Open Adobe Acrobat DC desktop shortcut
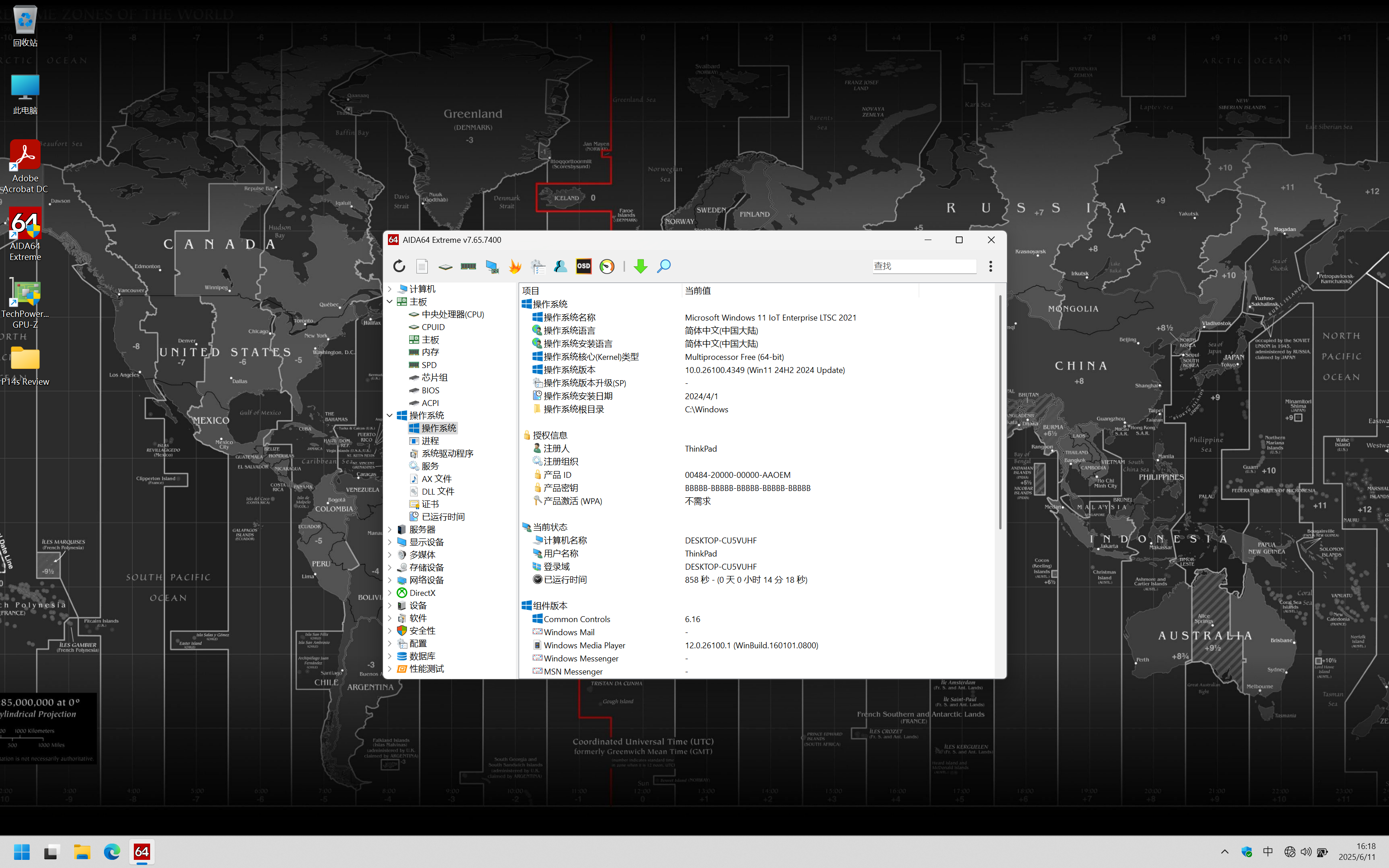The width and height of the screenshot is (1389, 868). (x=25, y=166)
